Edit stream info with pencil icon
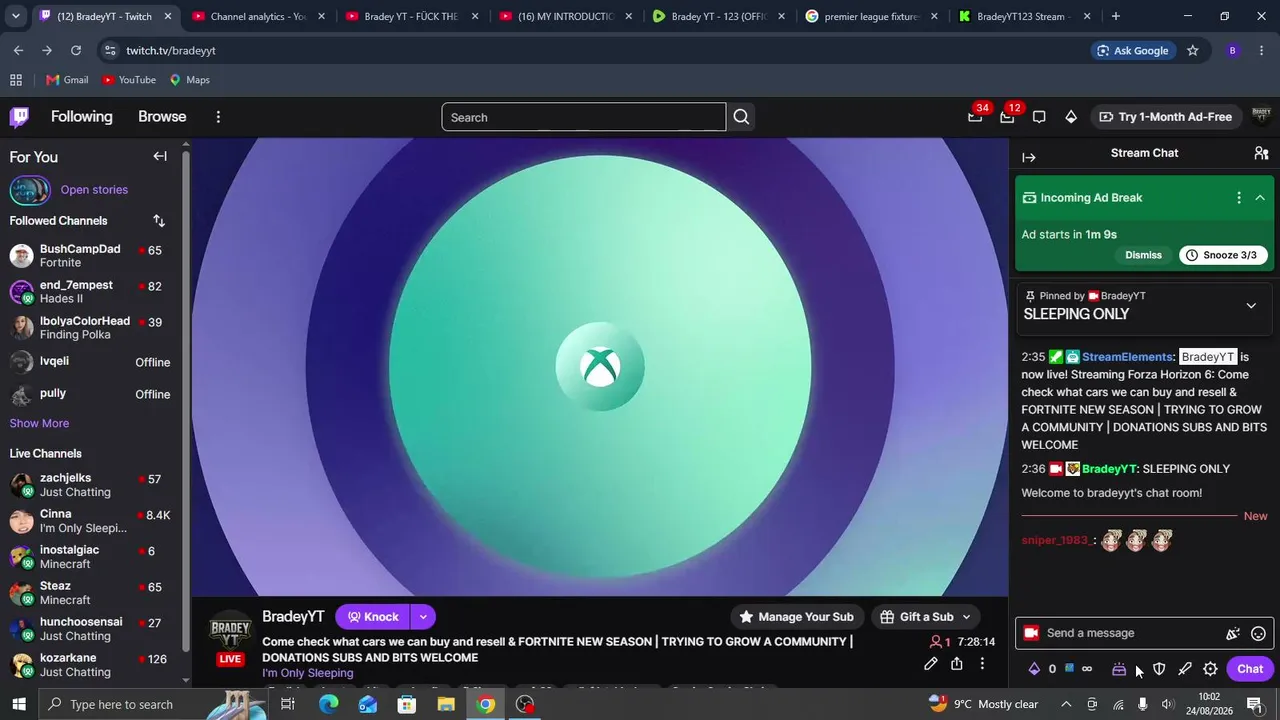This screenshot has width=1280, height=720. (931, 664)
